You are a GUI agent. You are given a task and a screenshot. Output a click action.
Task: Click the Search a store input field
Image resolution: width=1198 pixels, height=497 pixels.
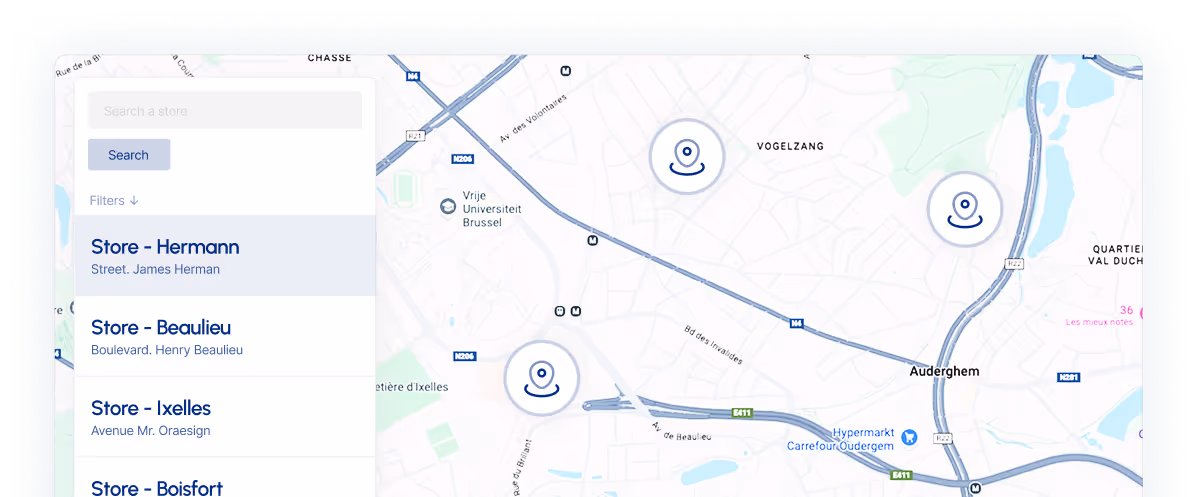[x=225, y=110]
